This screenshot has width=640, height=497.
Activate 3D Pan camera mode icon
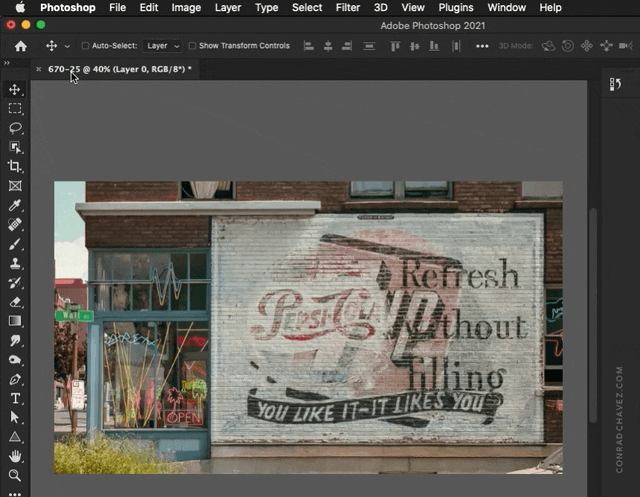point(587,46)
